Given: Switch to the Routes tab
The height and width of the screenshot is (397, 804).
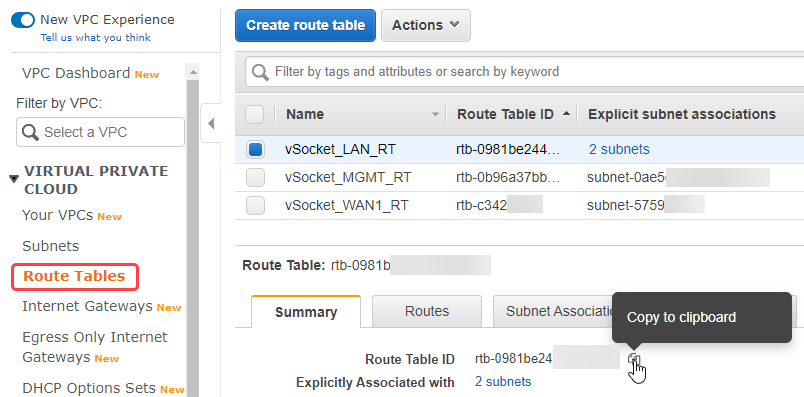Looking at the screenshot, I should click(x=427, y=311).
